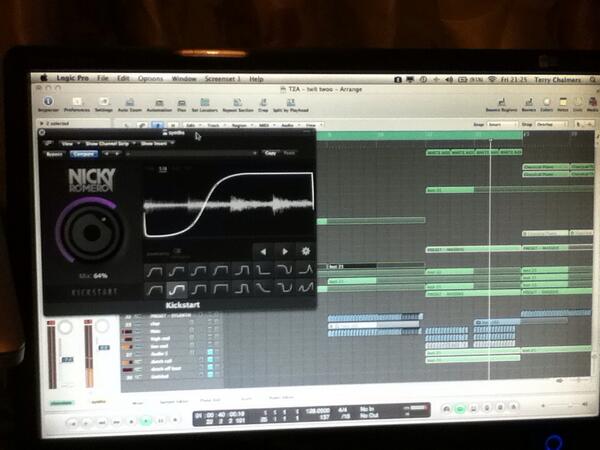Select seventh curve shape in bottom row
600x450 pixels.
[285, 287]
